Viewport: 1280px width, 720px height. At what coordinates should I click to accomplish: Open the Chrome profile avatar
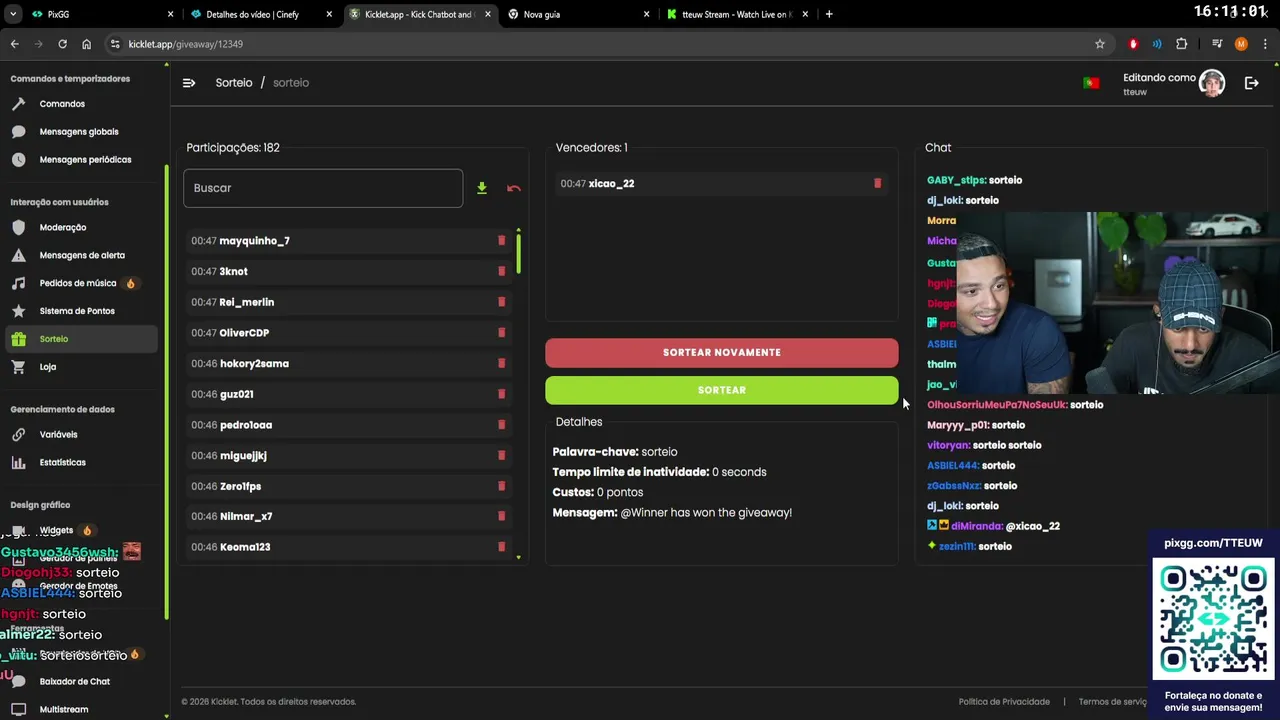(1241, 44)
